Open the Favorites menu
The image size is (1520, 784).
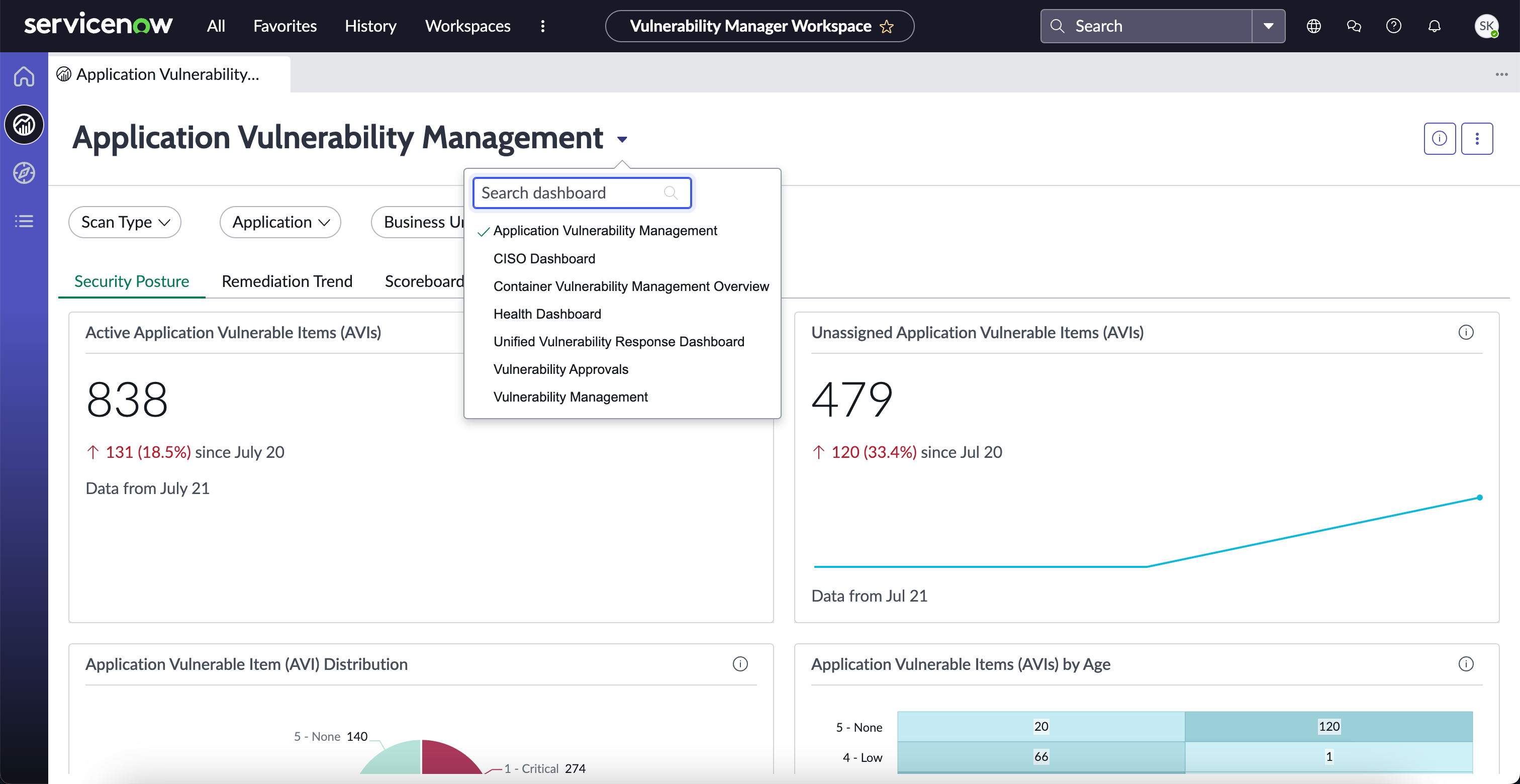tap(285, 26)
